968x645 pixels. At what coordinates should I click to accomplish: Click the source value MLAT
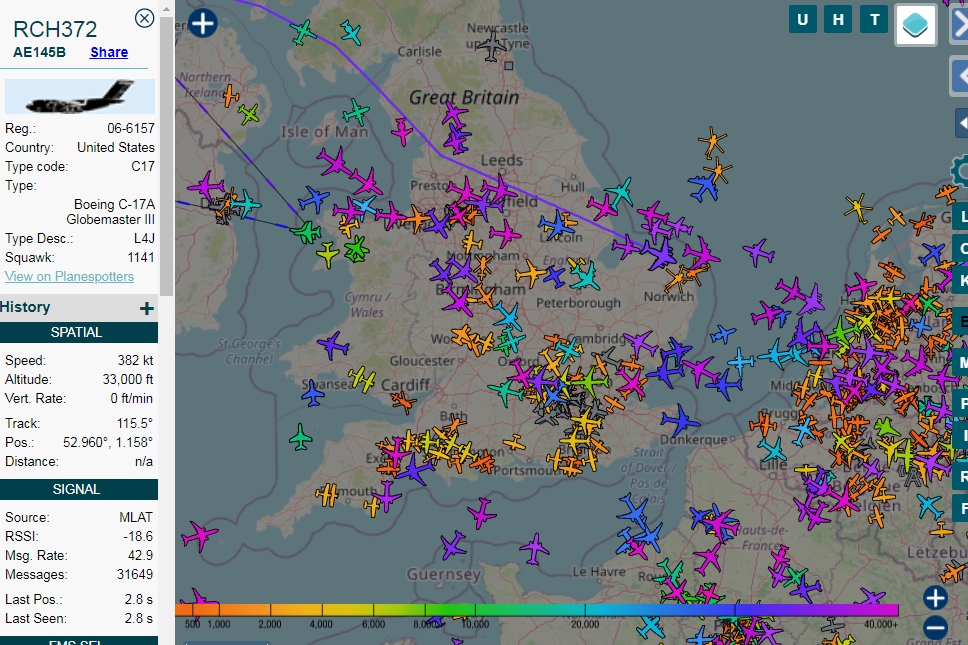(136, 517)
